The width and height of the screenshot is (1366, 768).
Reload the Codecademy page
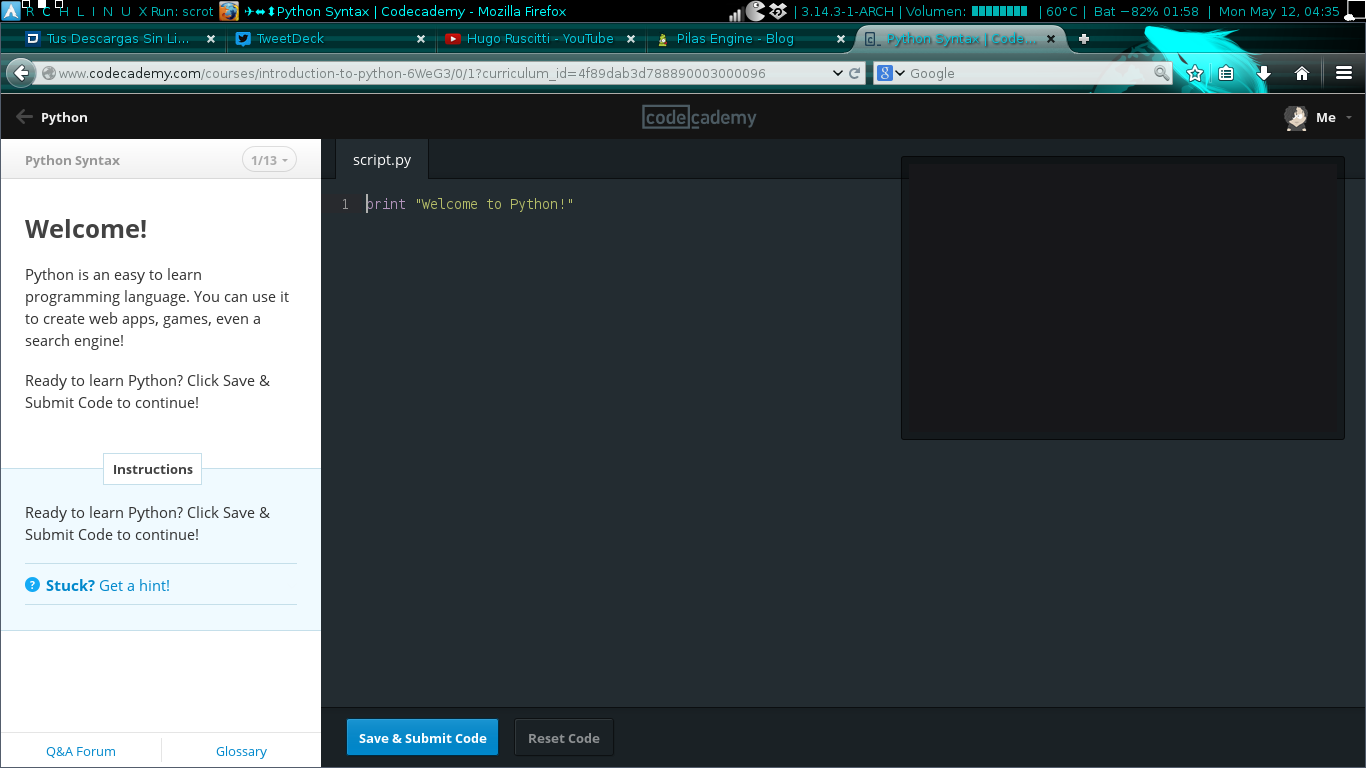click(855, 73)
